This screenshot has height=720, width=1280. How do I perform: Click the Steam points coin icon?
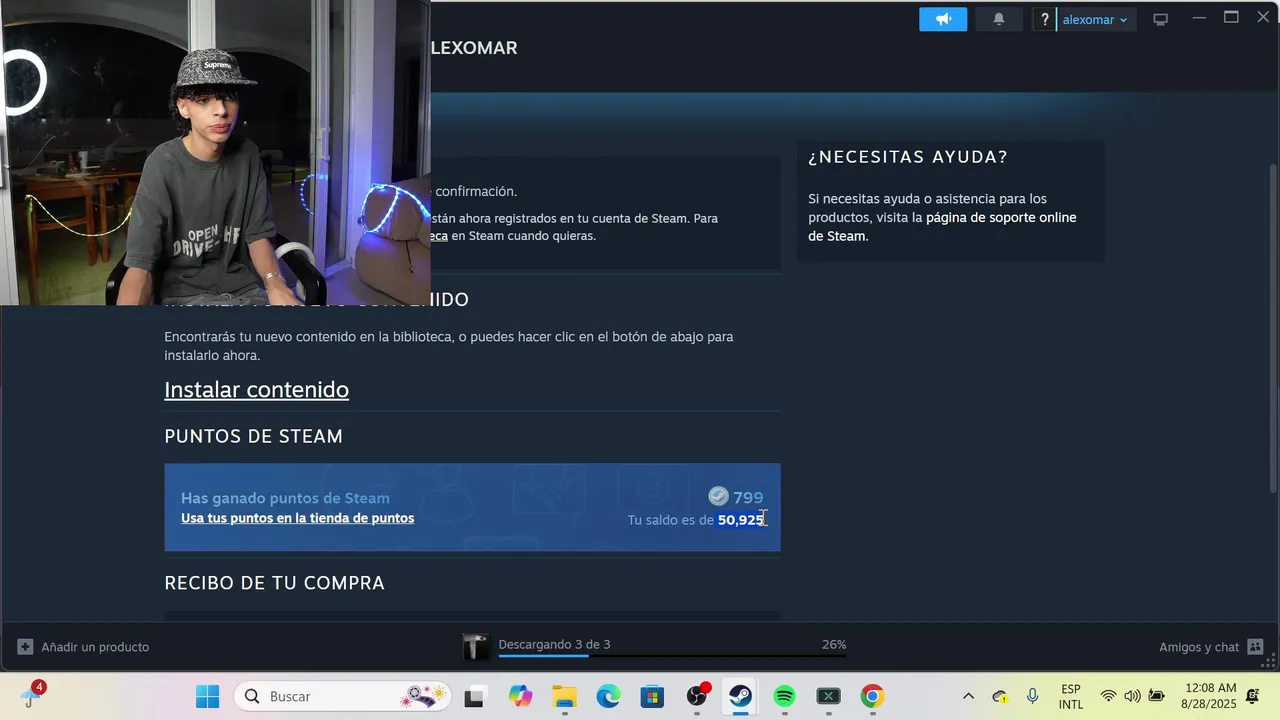pos(718,496)
